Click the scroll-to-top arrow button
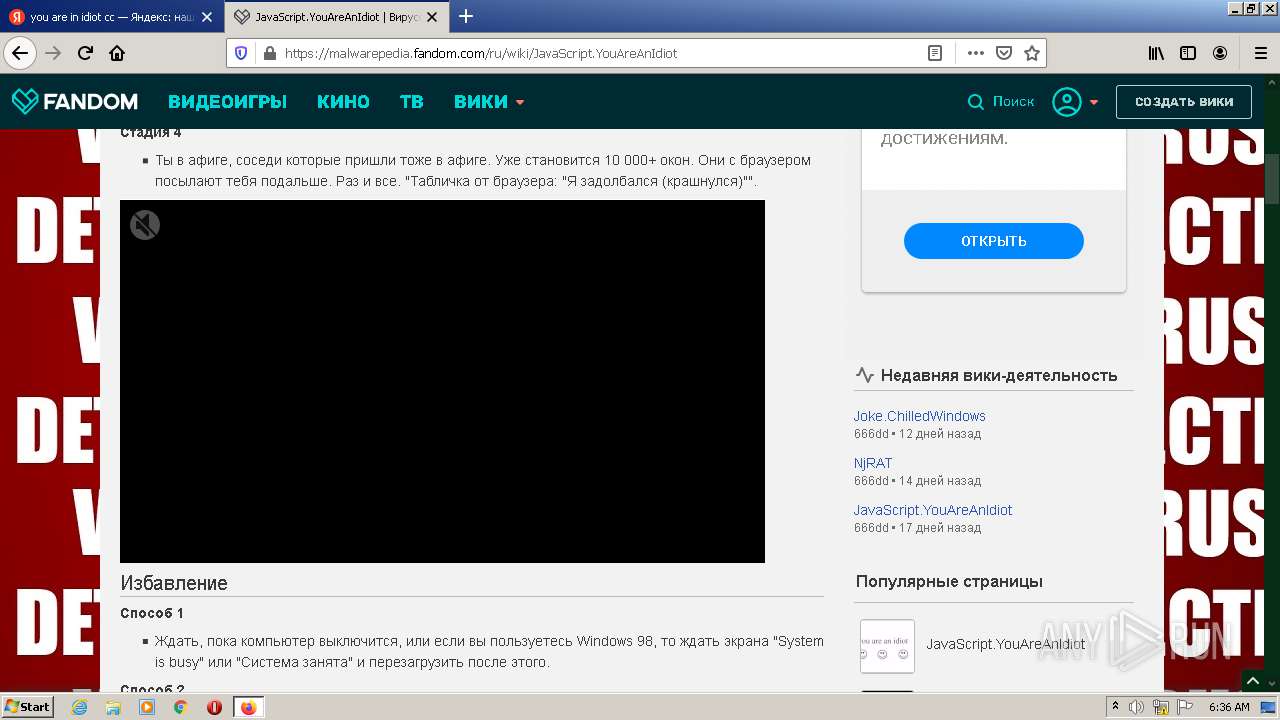Image resolution: width=1280 pixels, height=720 pixels. [x=1252, y=680]
